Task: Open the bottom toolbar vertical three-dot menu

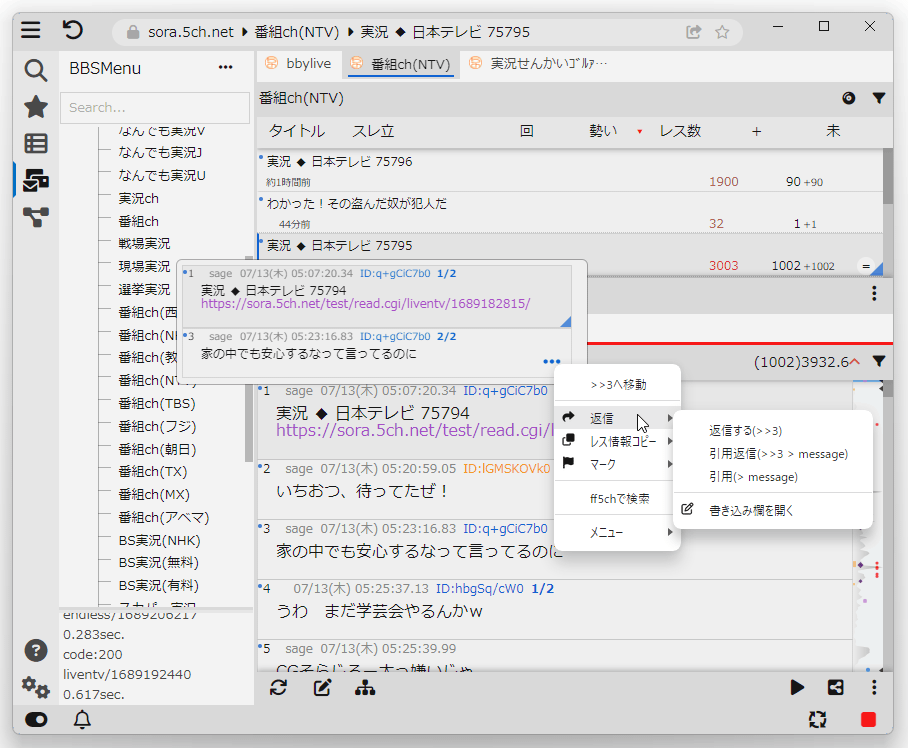Action: (x=874, y=688)
